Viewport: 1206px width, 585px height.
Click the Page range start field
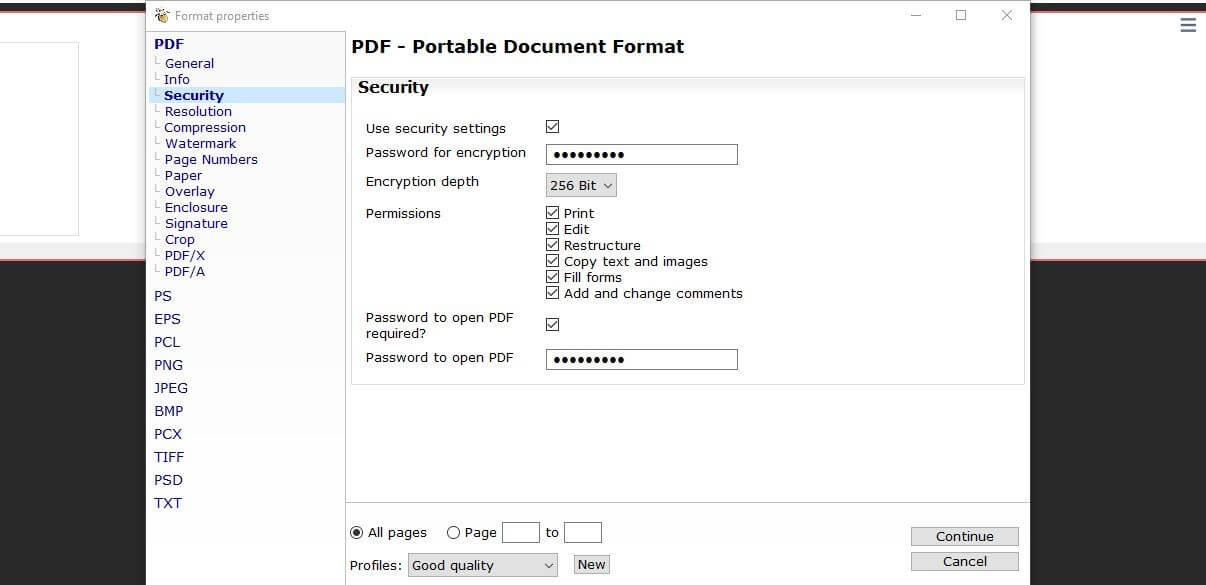pyautogui.click(x=520, y=533)
